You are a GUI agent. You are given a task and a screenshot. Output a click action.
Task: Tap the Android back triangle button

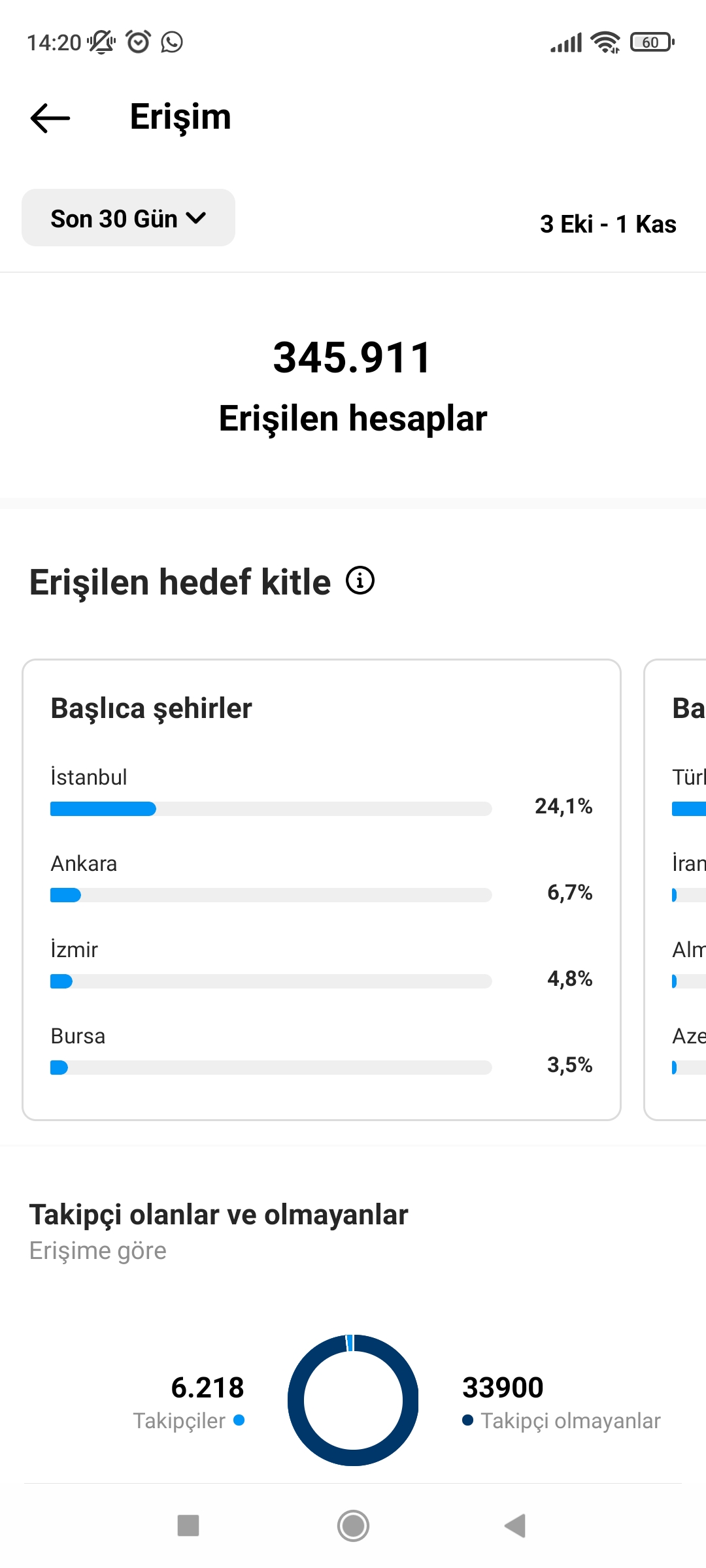(516, 1526)
